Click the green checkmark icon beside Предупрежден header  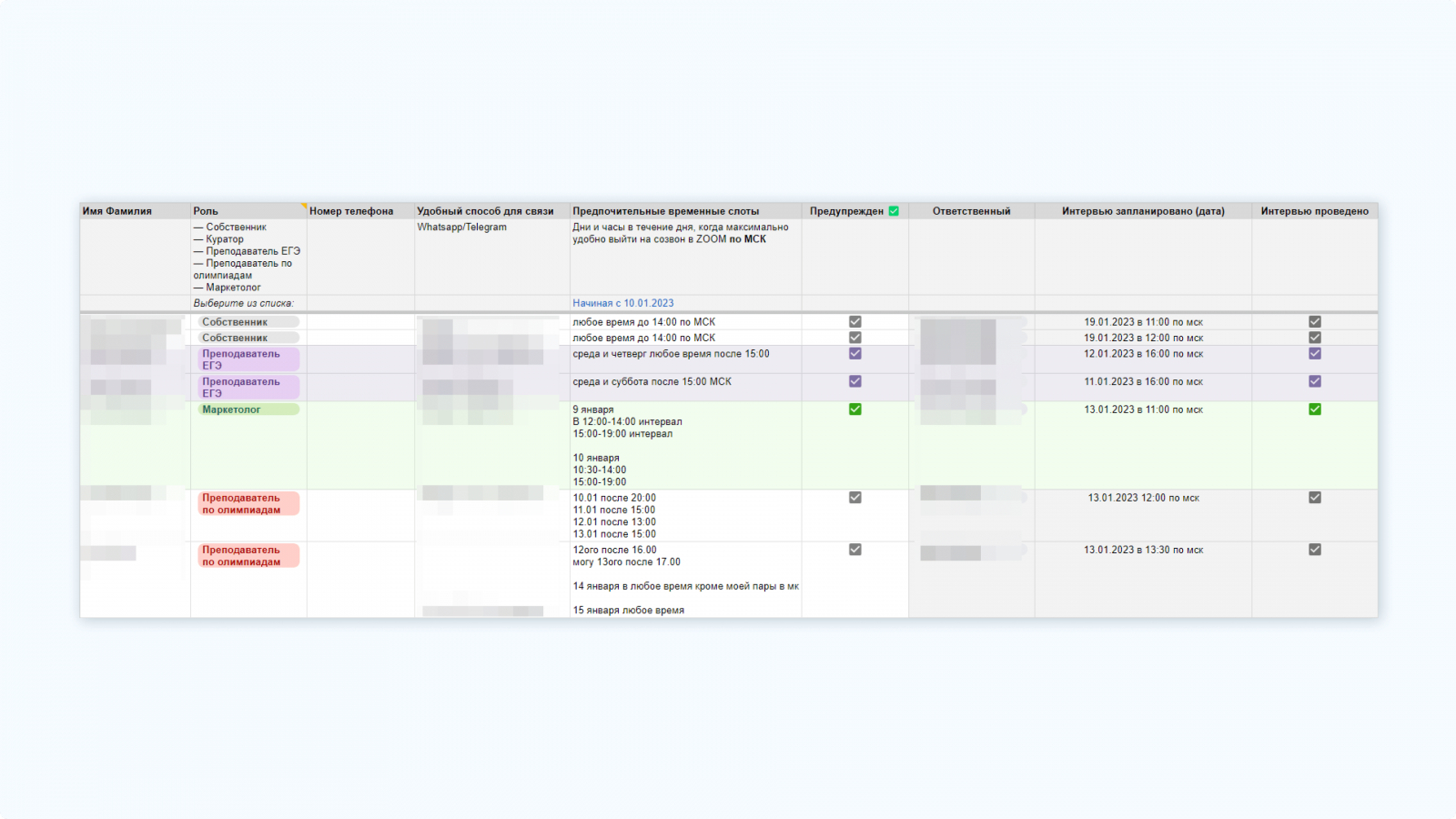894,211
